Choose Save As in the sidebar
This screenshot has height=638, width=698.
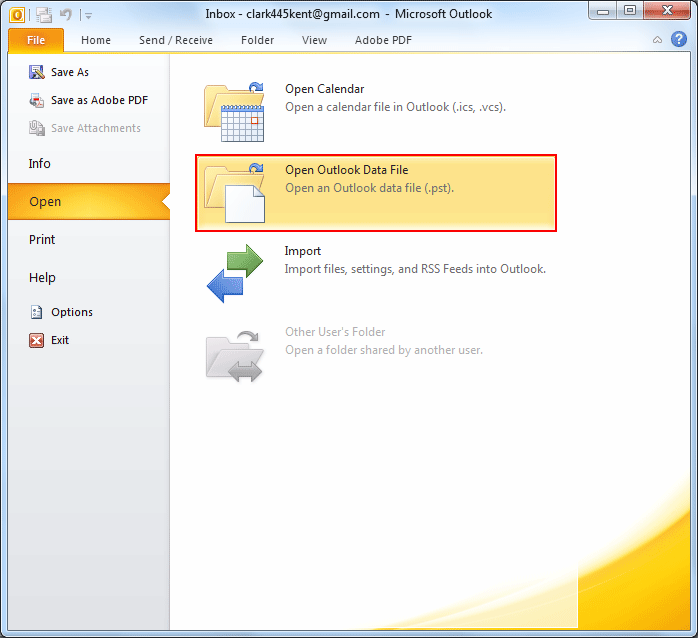[x=70, y=72]
